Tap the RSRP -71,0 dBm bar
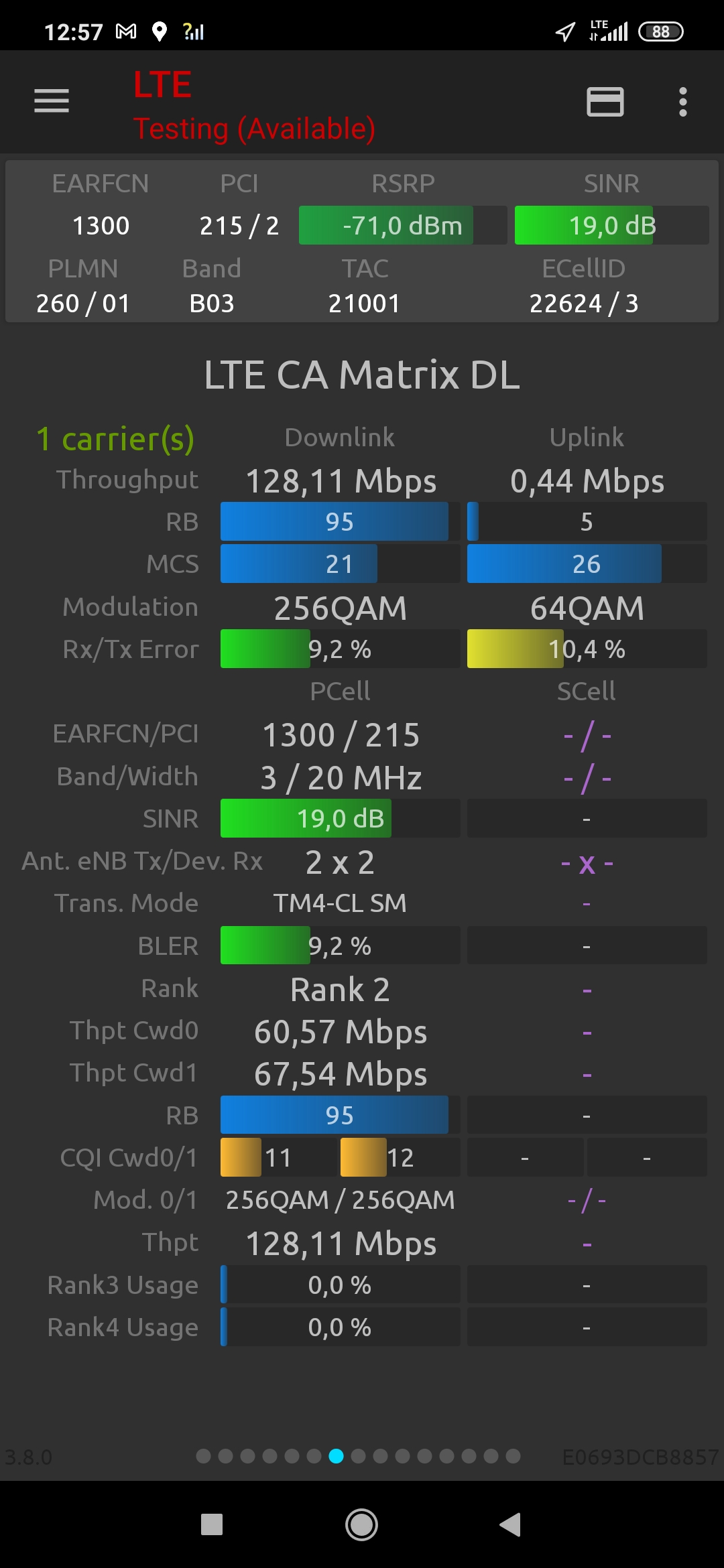 coord(402,226)
